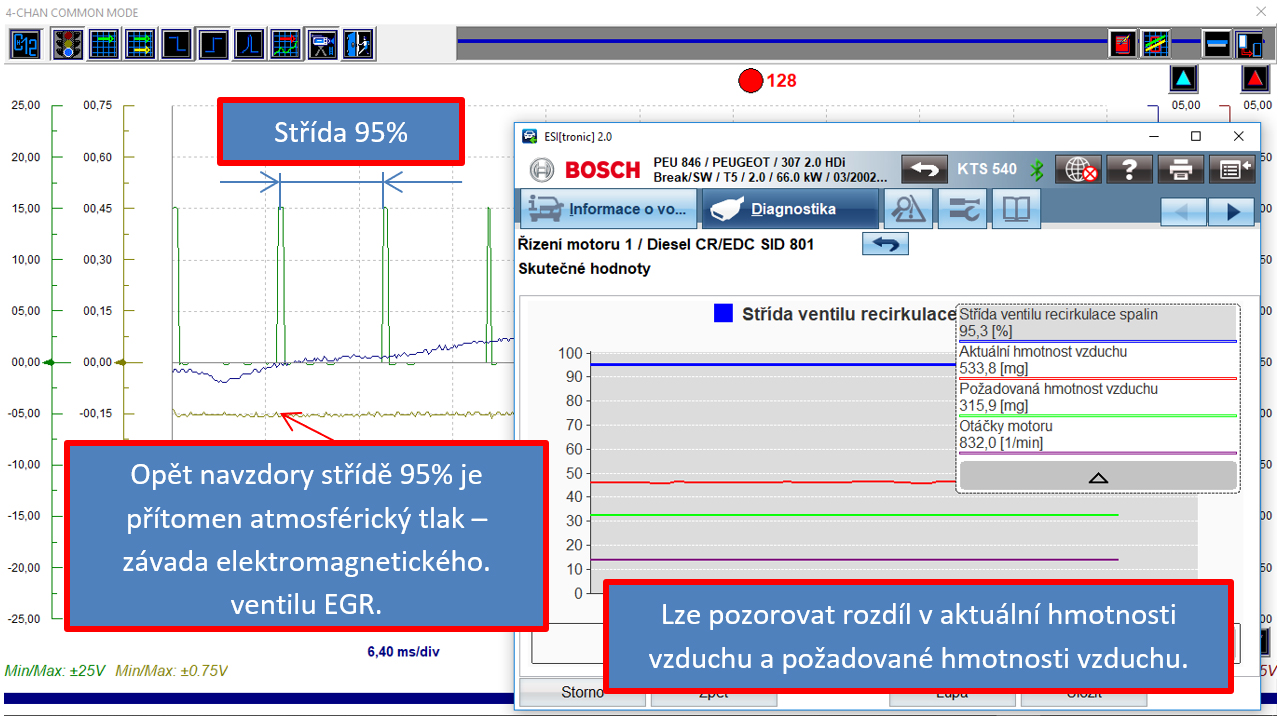The width and height of the screenshot is (1278, 716).
Task: Click the blue signal overview bar at top
Action: click(x=780, y=41)
